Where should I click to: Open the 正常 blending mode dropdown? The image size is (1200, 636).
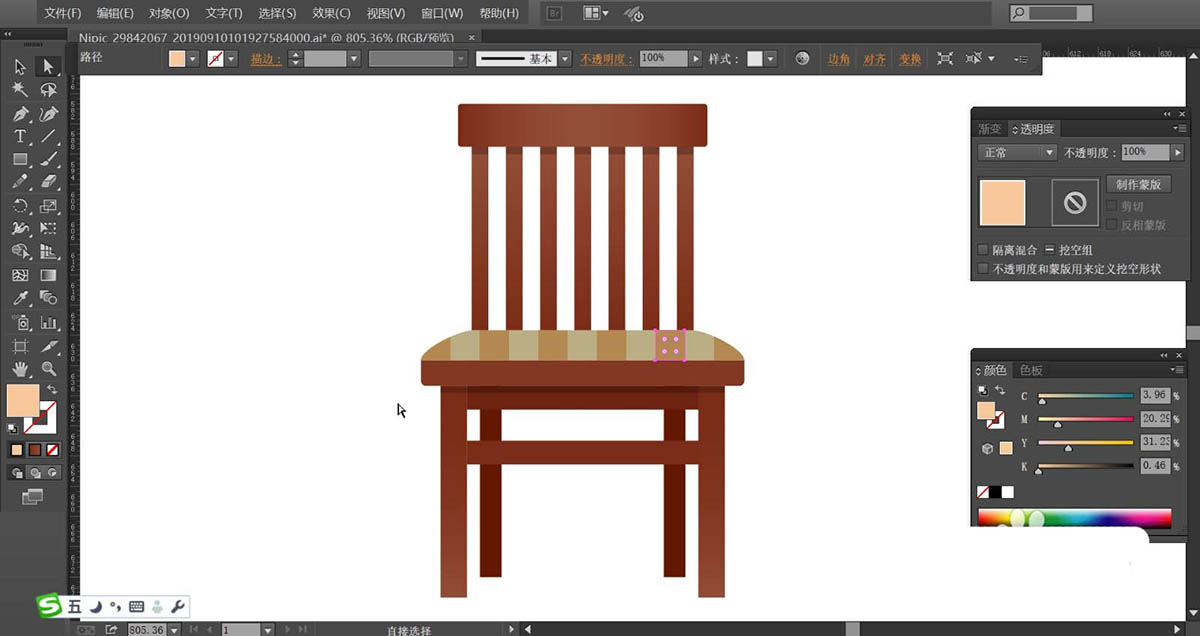coord(1017,153)
